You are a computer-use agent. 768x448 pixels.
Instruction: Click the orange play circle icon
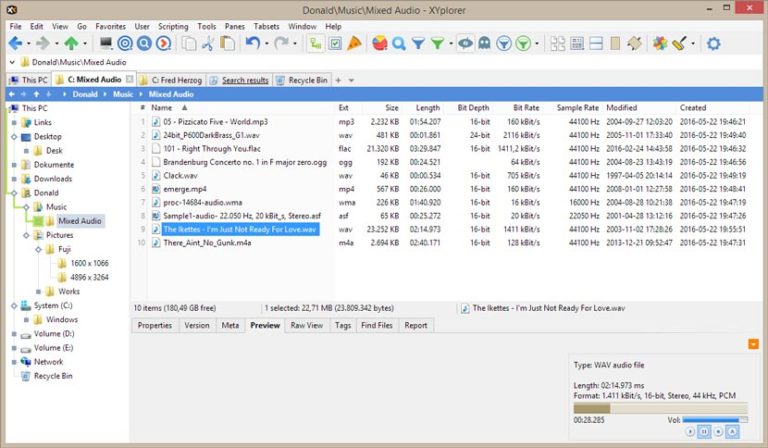tap(163, 44)
